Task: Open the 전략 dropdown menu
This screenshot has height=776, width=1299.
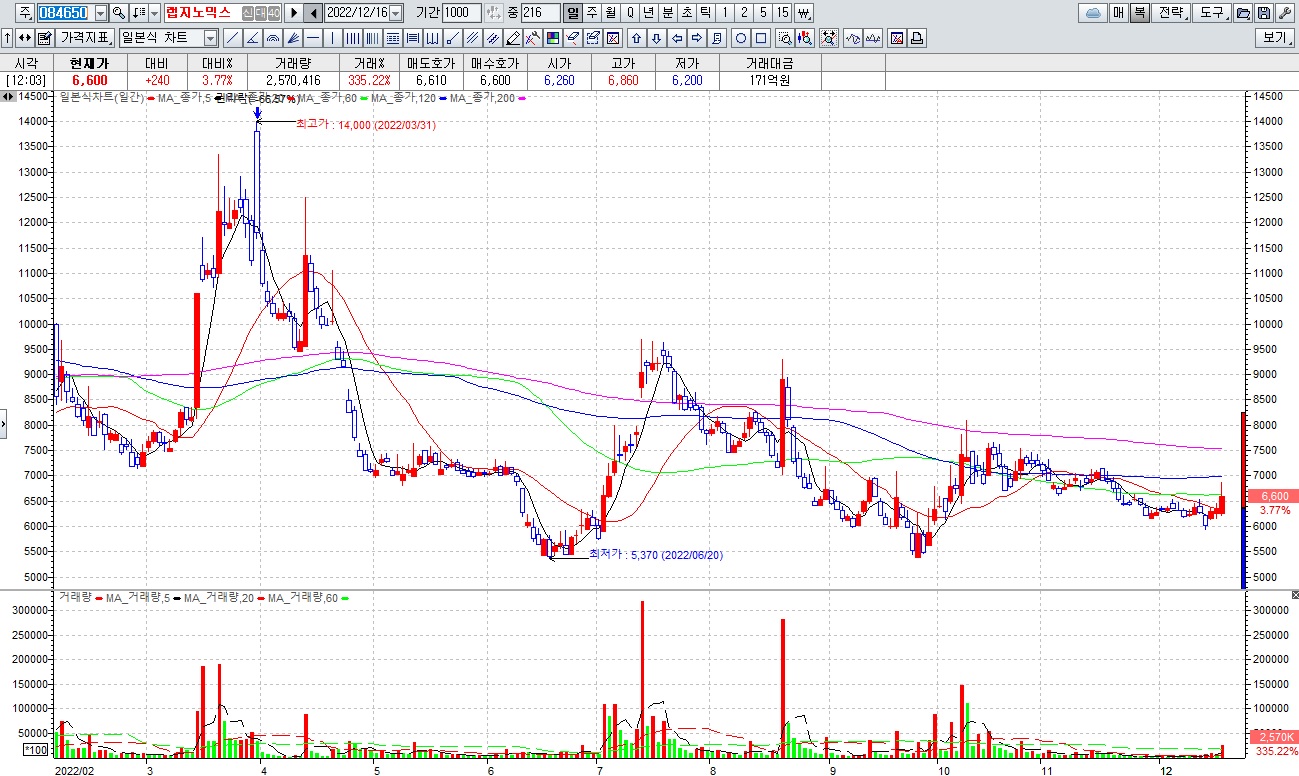Action: [1171, 13]
